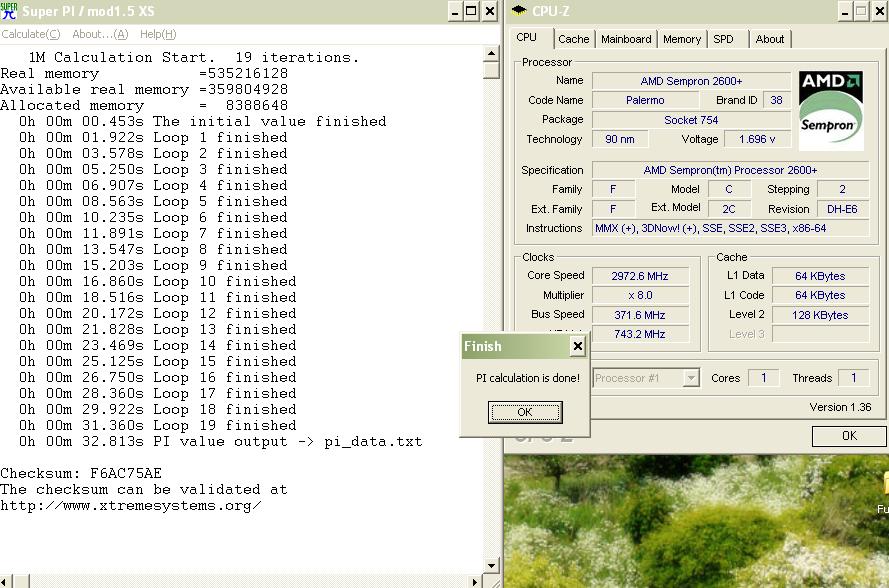Screen dimensions: 889x588
Task: Click the Revision DH-E6 value
Action: tap(842, 209)
